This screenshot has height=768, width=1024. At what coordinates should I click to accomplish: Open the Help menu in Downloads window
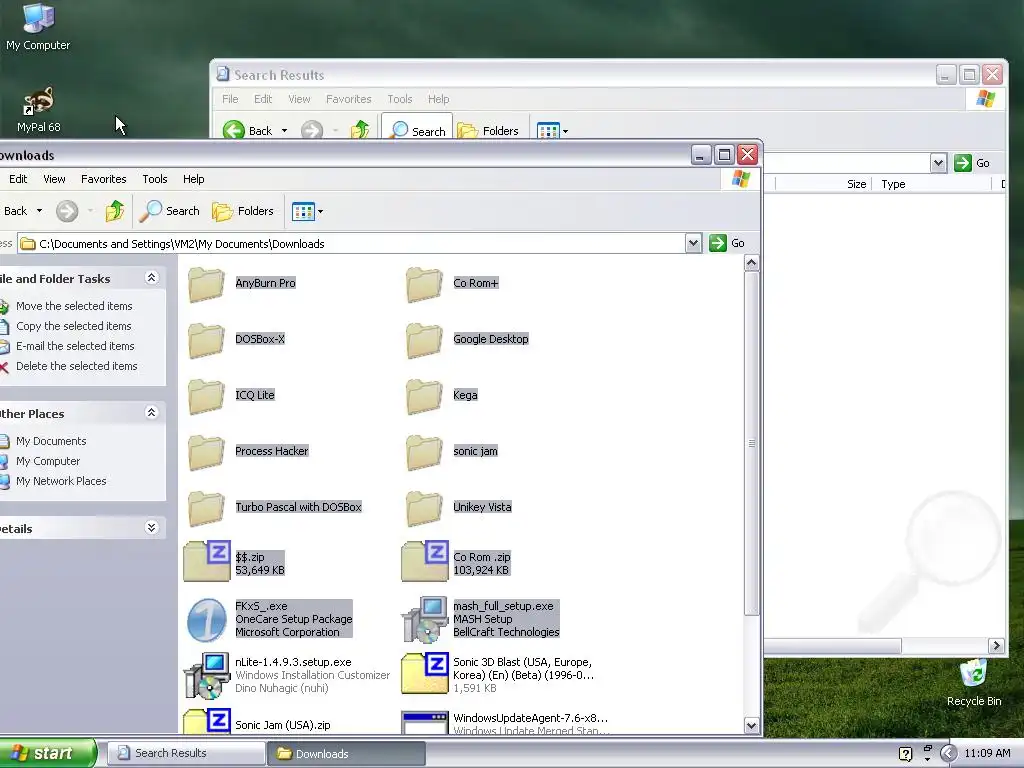click(193, 179)
